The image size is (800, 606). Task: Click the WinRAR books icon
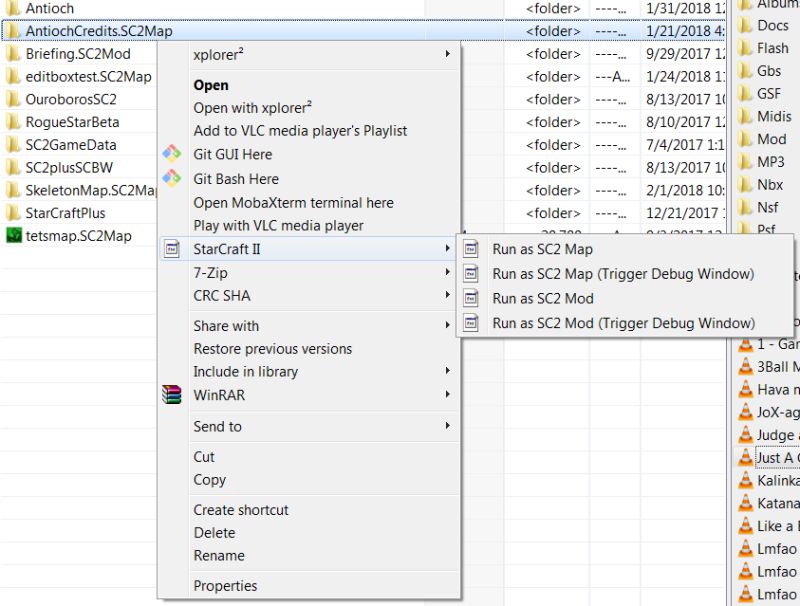coord(172,395)
